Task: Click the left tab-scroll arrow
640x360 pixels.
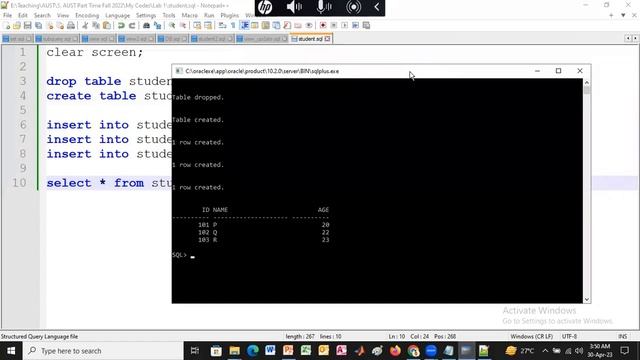Action: pos(628,38)
